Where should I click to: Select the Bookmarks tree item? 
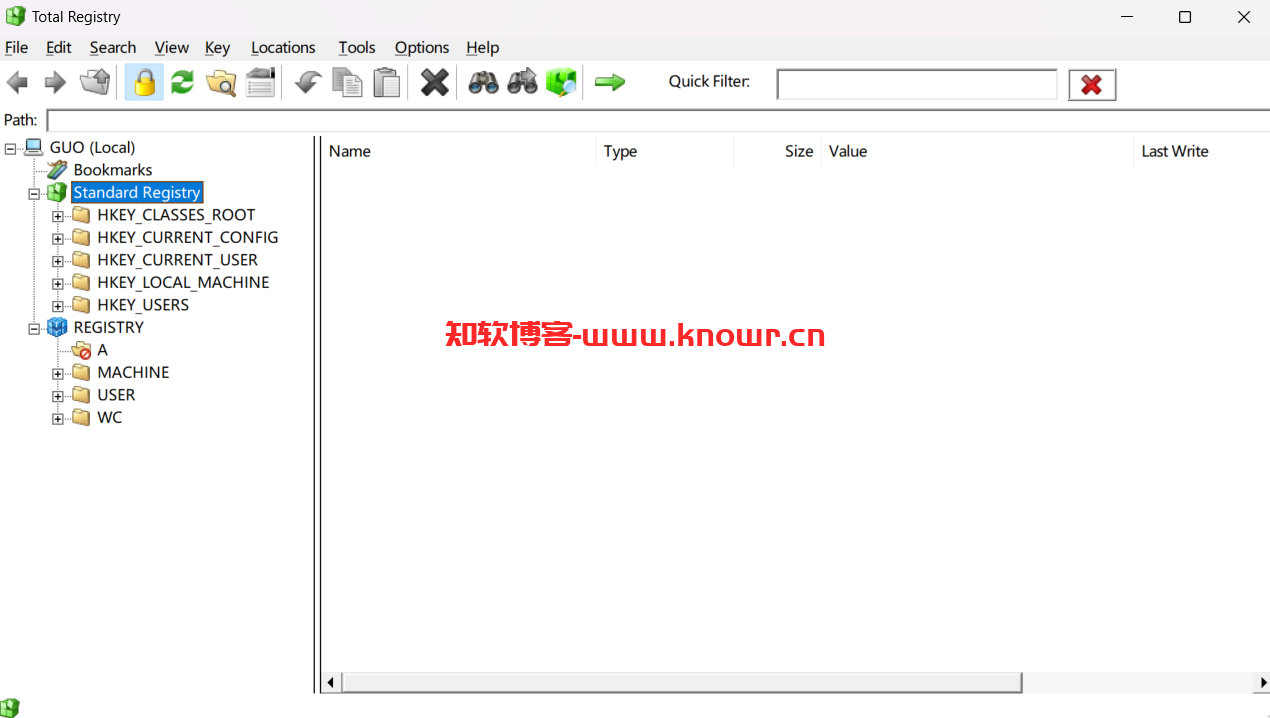pos(113,170)
